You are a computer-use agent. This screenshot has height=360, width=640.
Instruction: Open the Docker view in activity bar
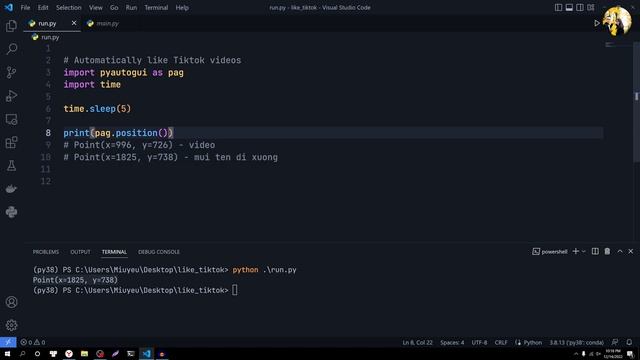11,189
